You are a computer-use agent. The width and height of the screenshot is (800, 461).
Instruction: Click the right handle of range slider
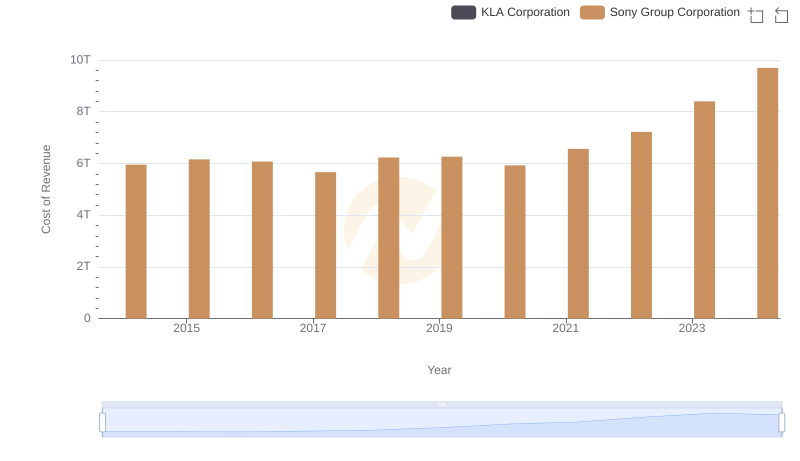tap(782, 423)
